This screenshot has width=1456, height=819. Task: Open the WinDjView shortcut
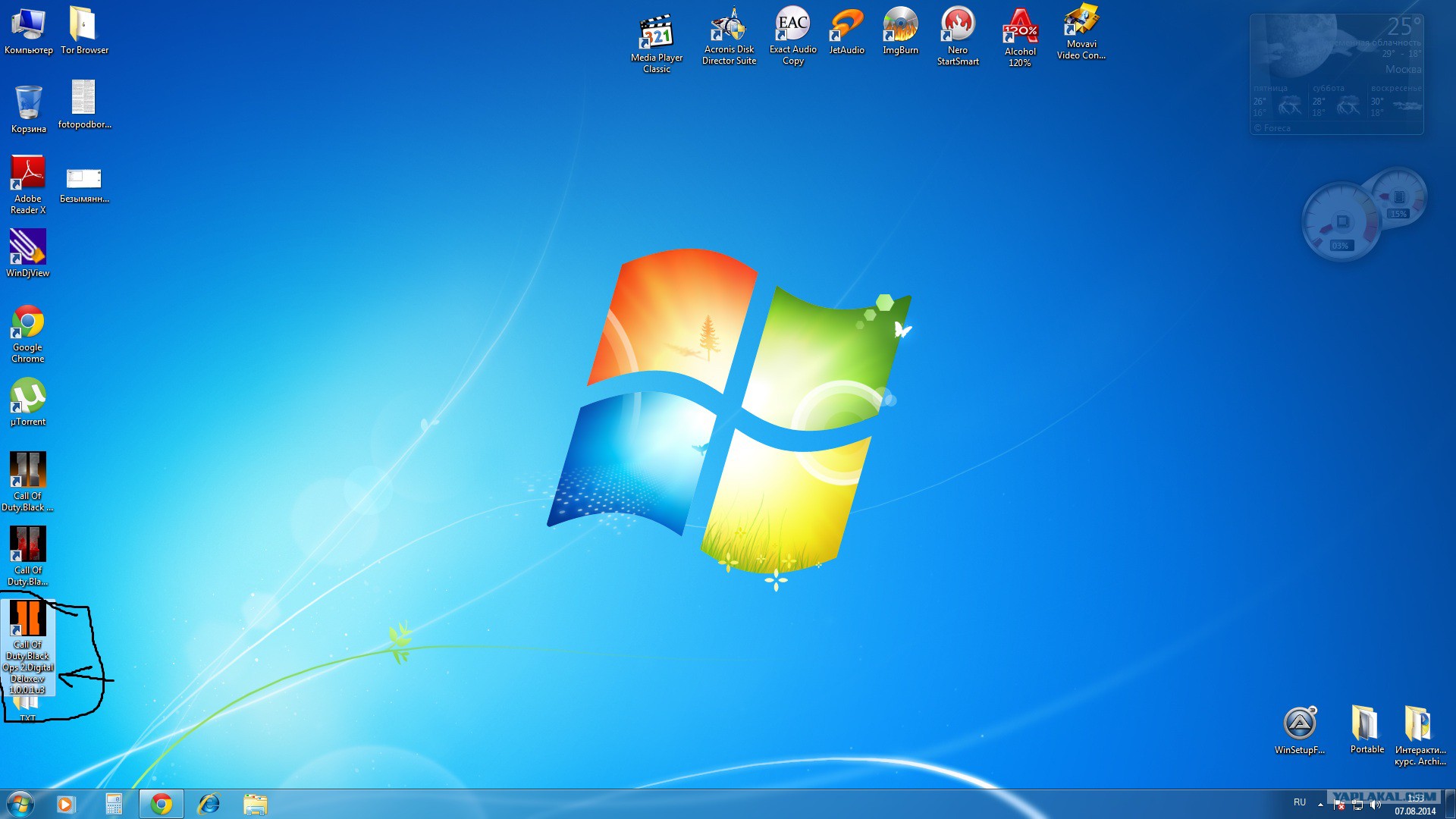28,253
